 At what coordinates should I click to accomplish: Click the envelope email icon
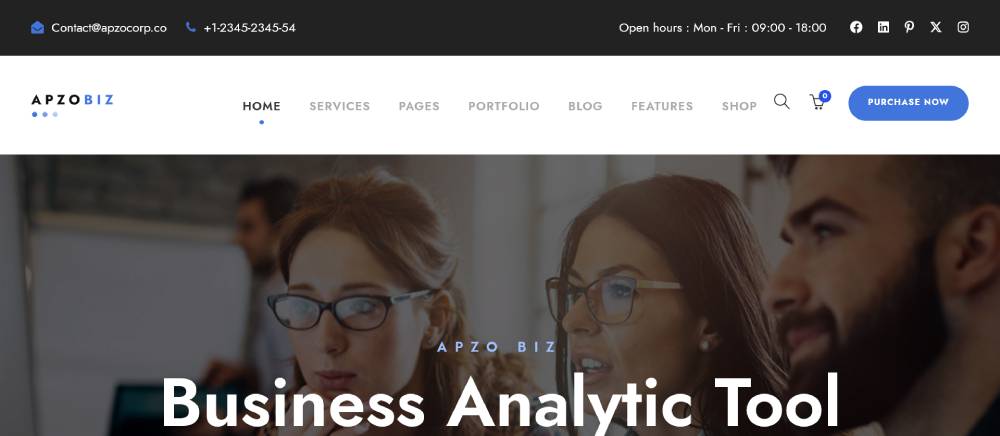click(x=38, y=27)
